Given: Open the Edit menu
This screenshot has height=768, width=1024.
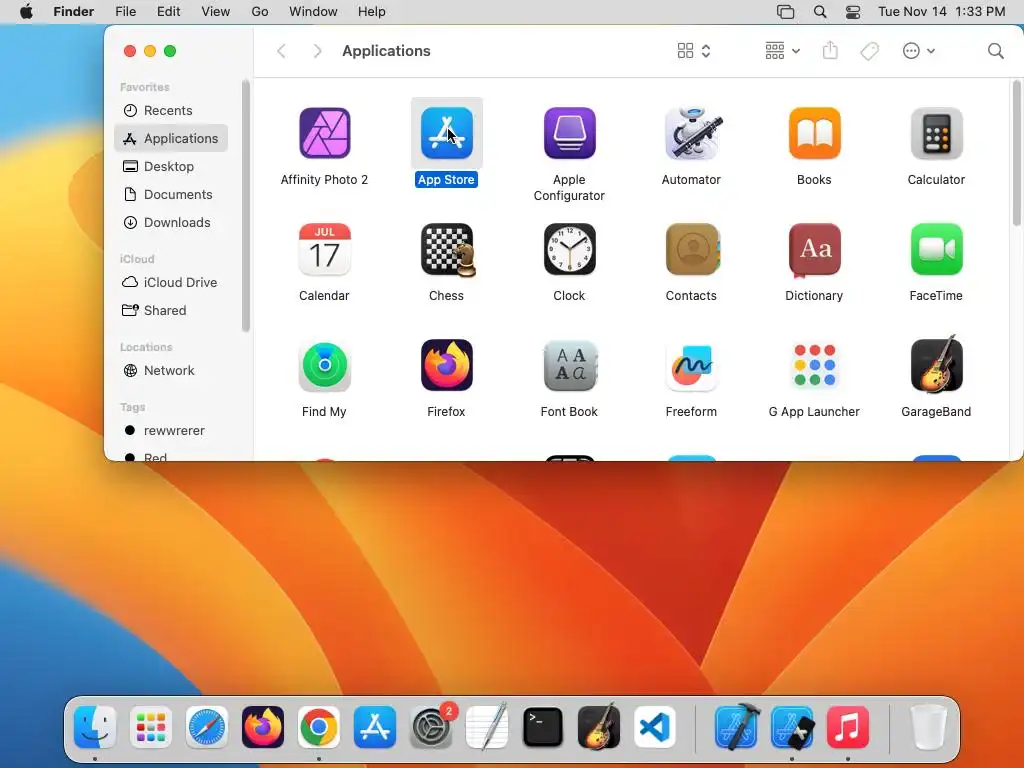Looking at the screenshot, I should [168, 12].
